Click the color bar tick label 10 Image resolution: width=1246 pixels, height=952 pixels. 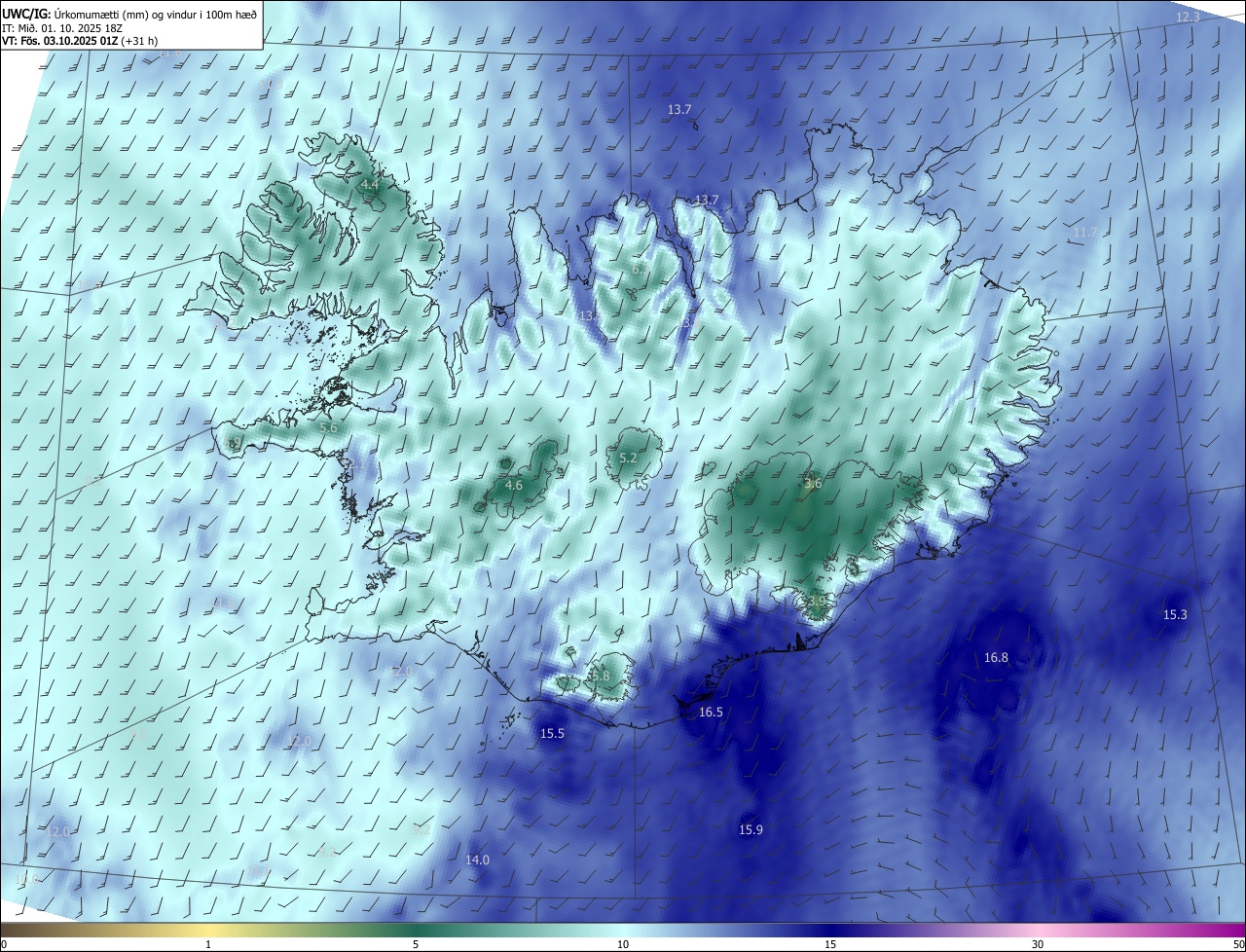(623, 944)
